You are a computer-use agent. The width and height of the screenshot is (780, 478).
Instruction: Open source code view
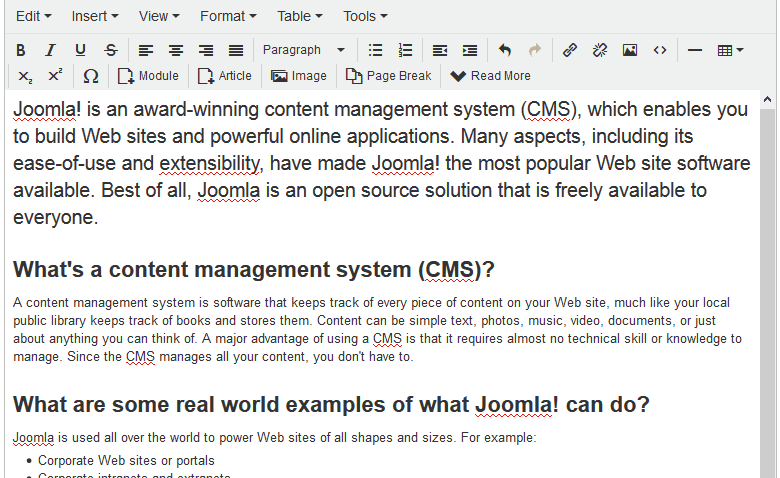click(x=660, y=50)
